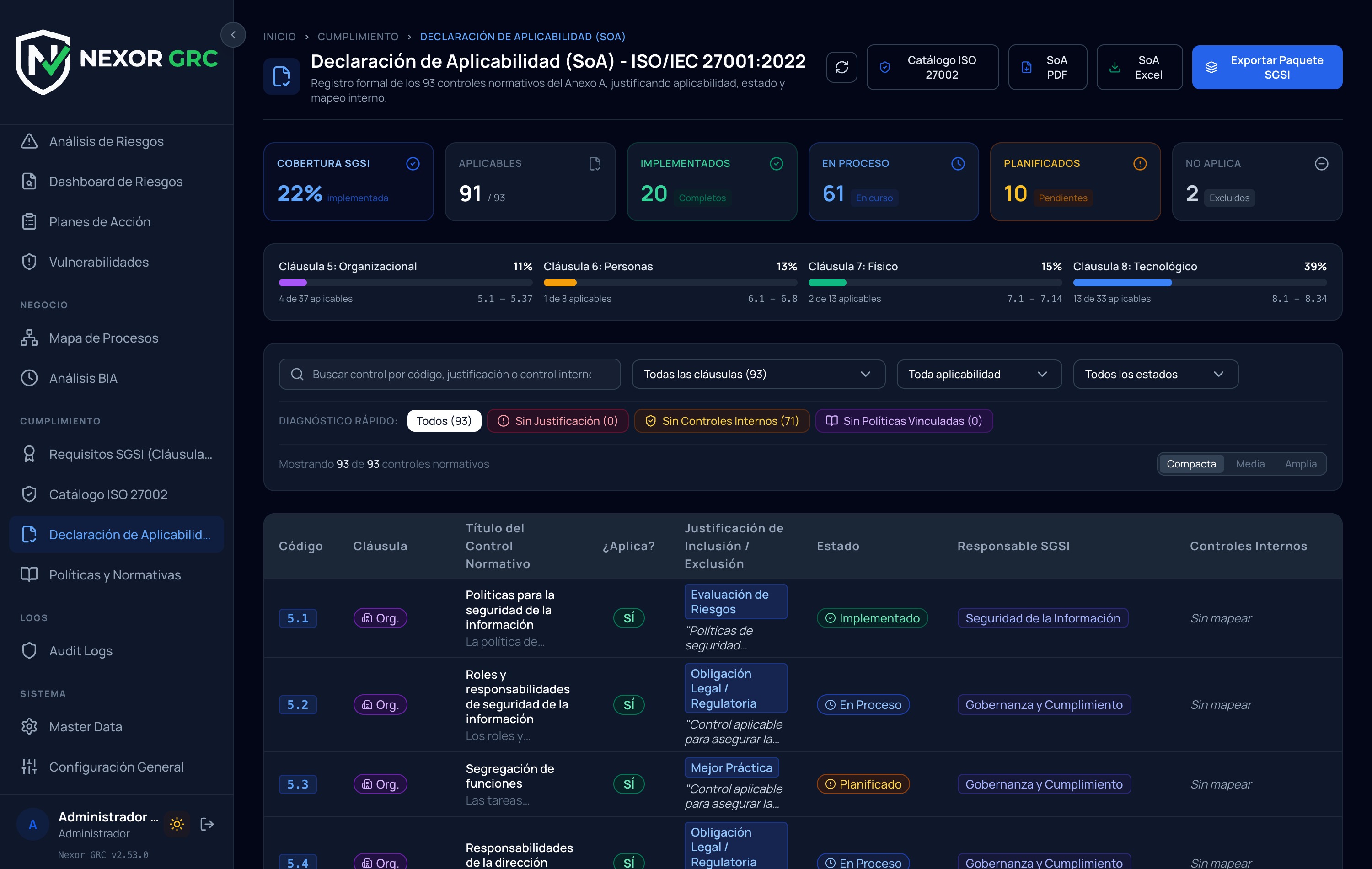Open Vulnerabilidades section
Screen dimensions: 1372x869
point(117,262)
